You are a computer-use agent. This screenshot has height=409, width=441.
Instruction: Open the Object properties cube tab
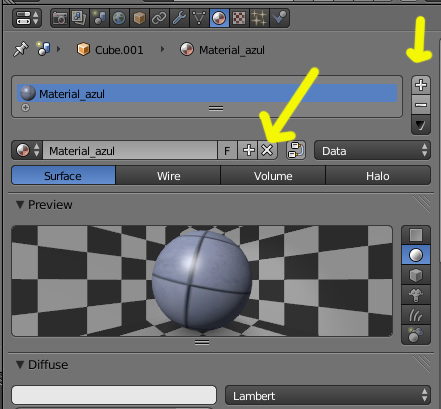tap(139, 18)
